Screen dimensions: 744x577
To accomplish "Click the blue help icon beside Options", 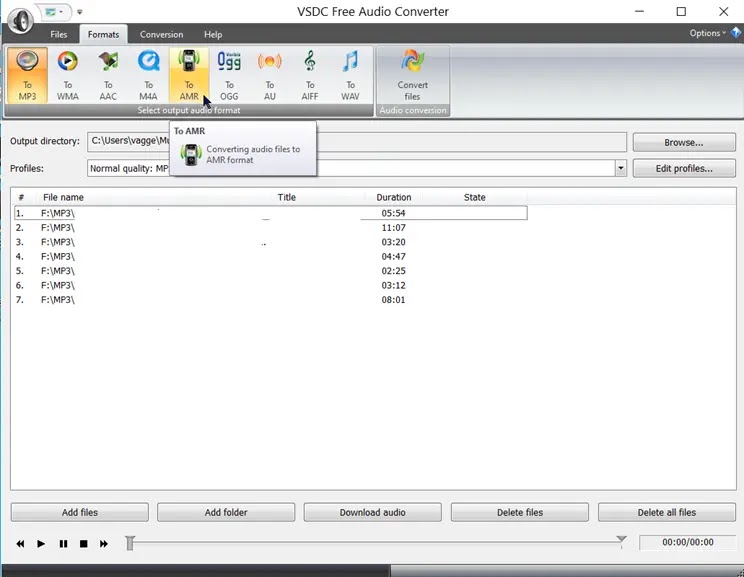I will click(736, 32).
